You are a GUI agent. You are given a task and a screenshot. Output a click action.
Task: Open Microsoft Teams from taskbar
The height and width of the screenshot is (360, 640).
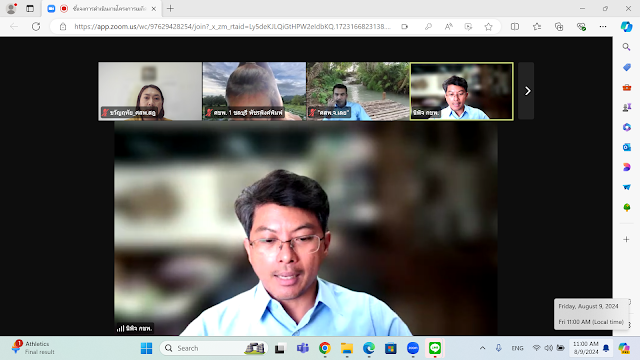(302, 348)
